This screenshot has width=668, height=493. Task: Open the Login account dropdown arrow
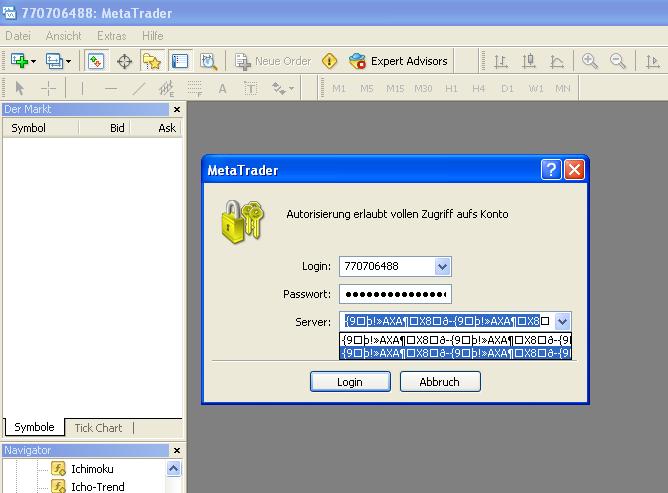click(x=443, y=267)
